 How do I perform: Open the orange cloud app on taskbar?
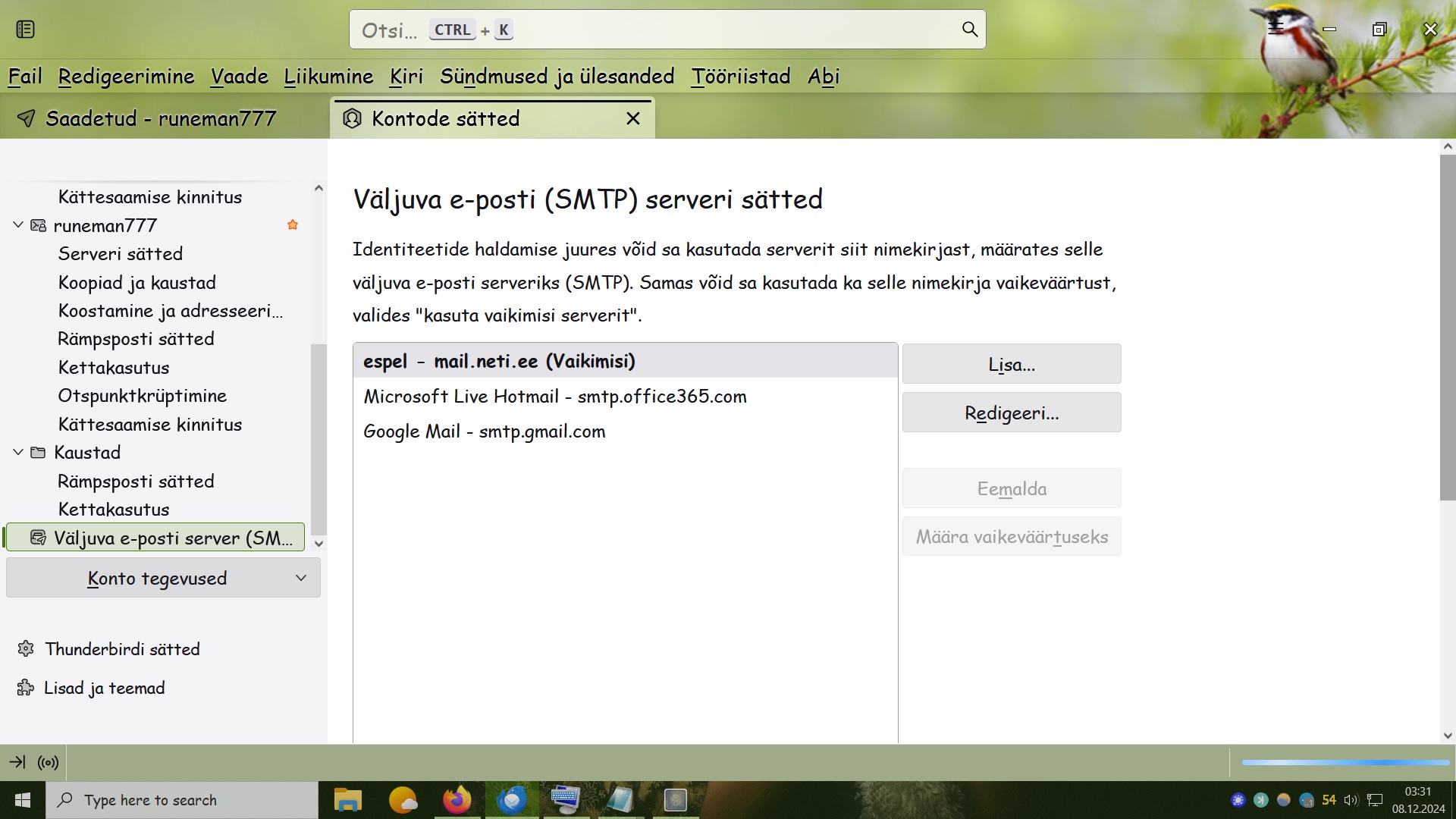pos(403,800)
